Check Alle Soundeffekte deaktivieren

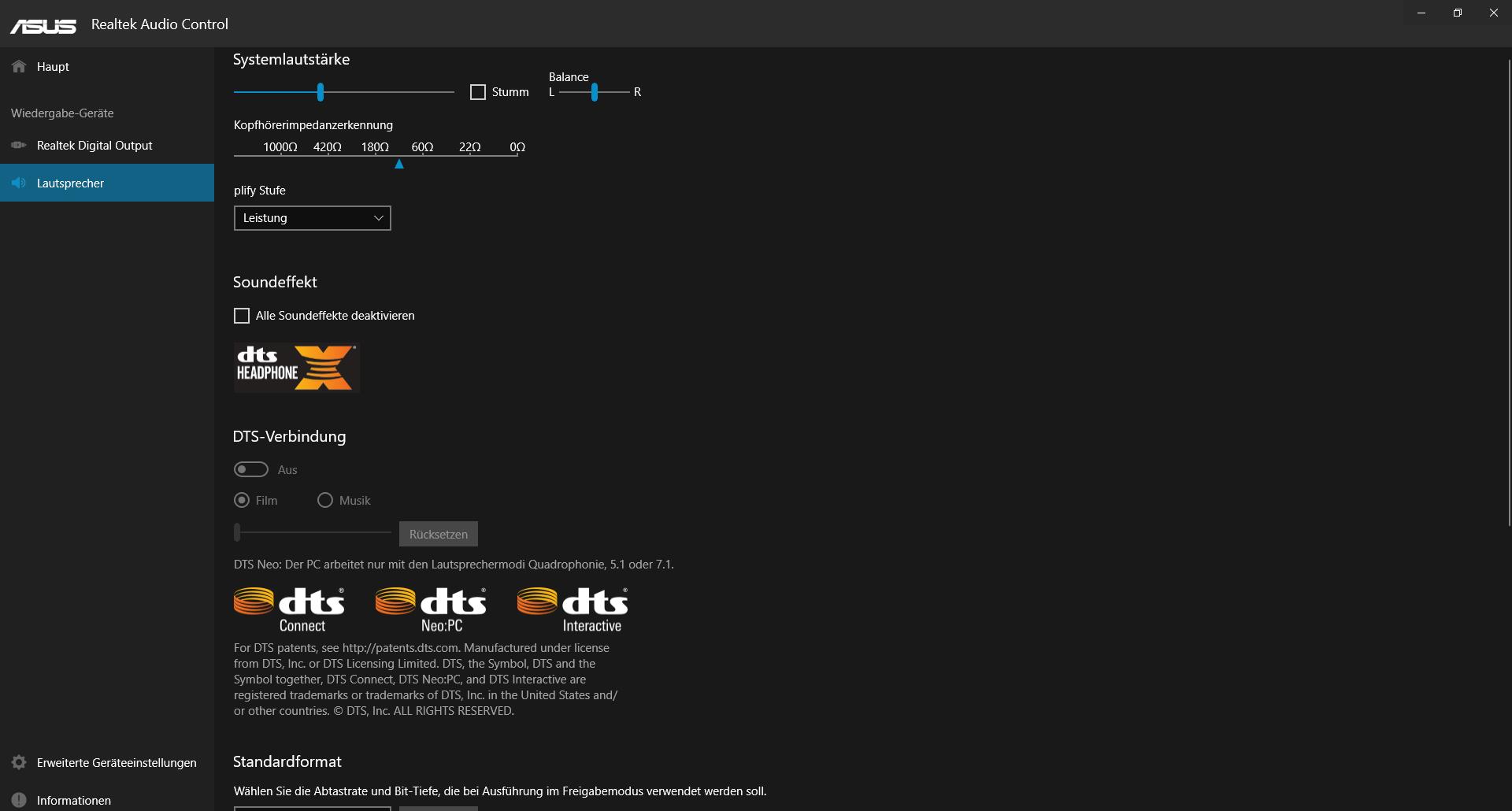click(242, 316)
